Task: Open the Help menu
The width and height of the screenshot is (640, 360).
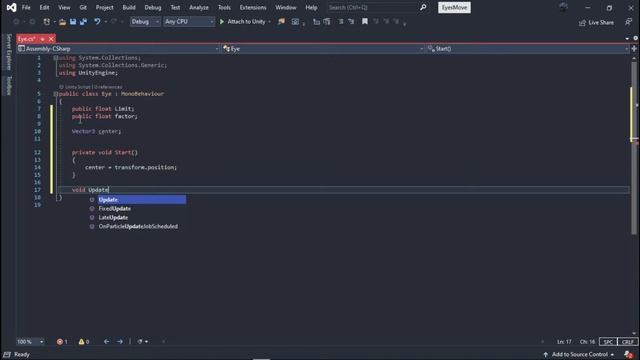Action: [x=311, y=7]
